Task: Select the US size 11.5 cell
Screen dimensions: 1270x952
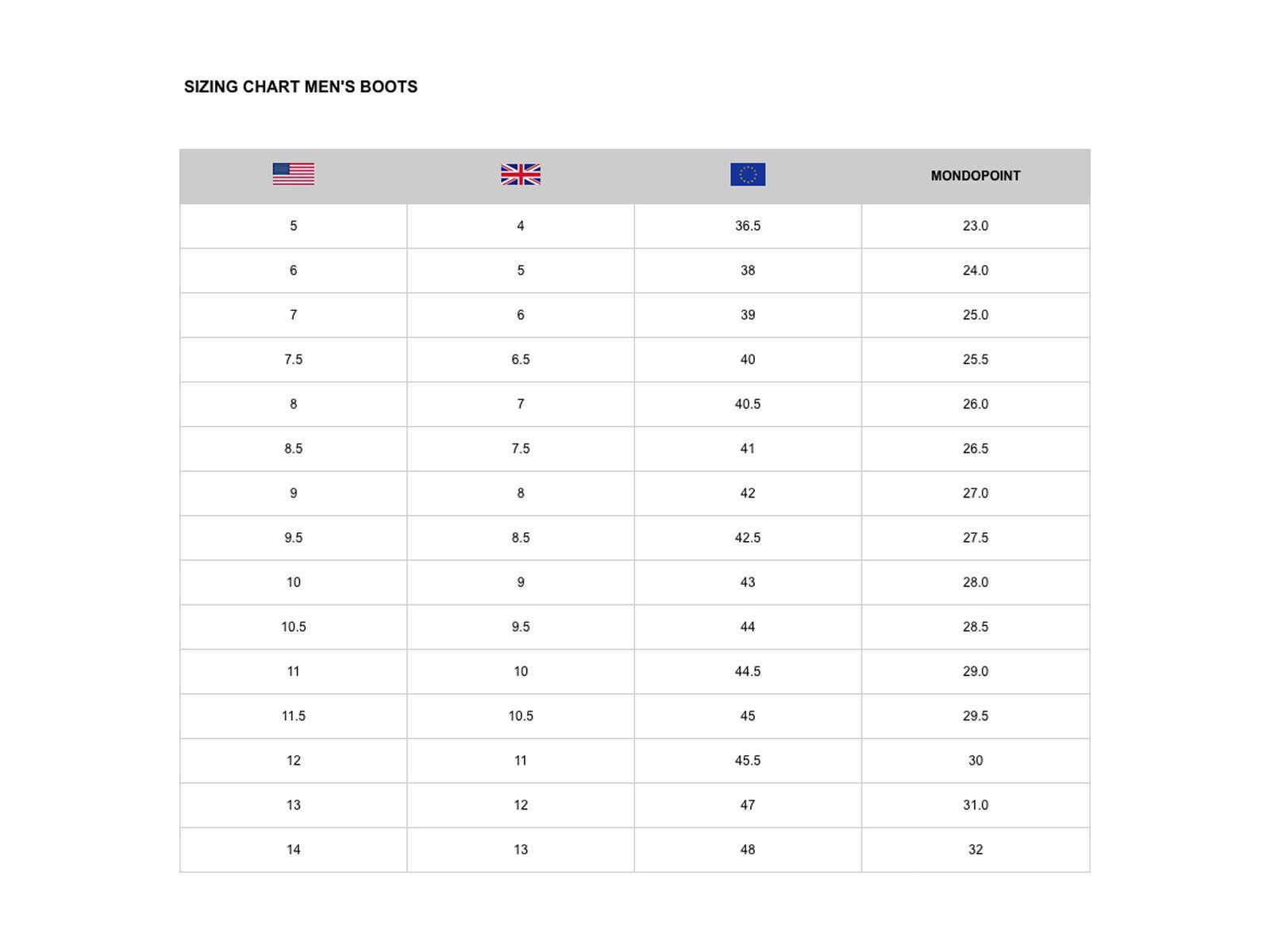Action: tap(294, 716)
